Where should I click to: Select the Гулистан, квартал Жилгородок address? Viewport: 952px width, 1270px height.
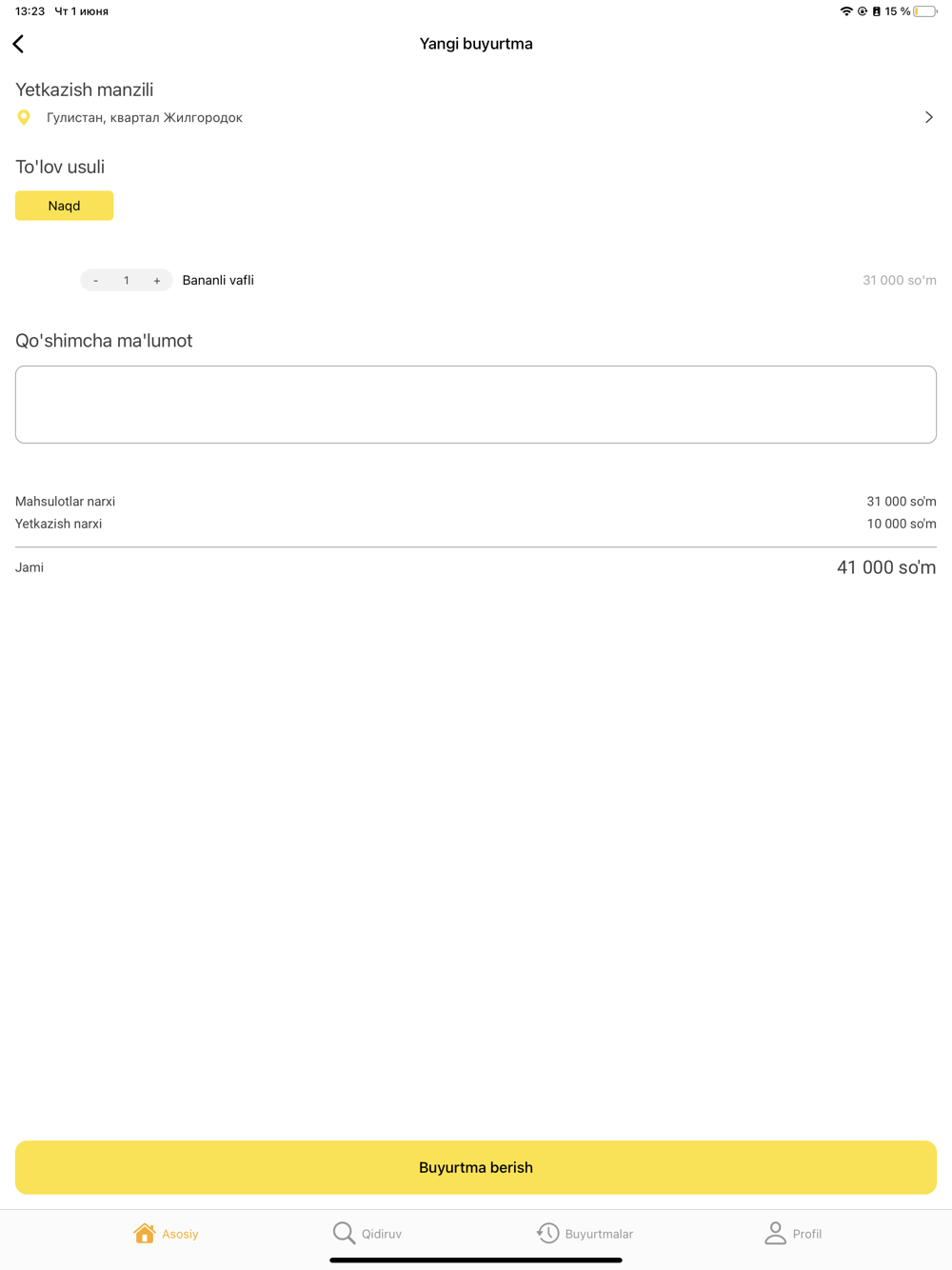click(x=145, y=117)
